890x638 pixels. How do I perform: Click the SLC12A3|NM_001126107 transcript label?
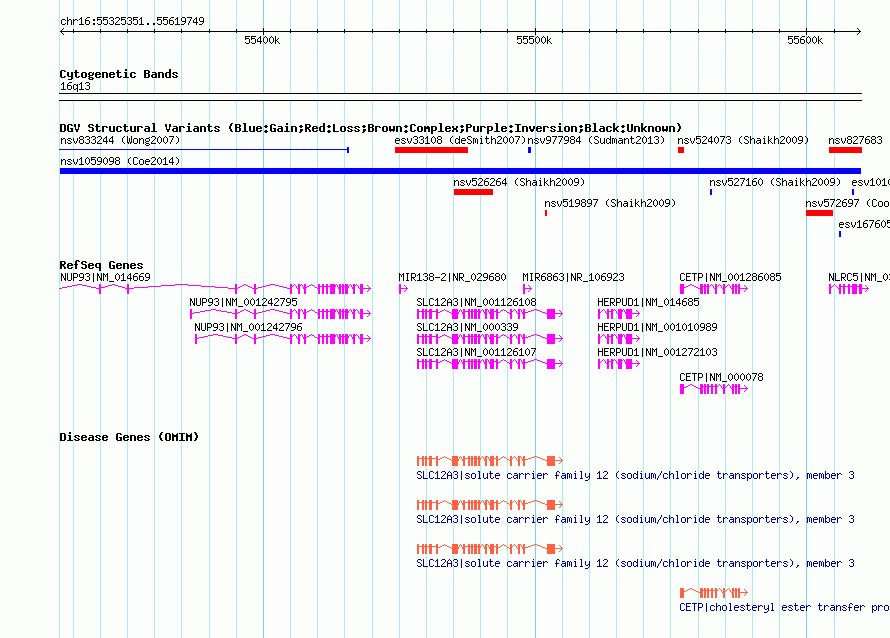coord(476,352)
